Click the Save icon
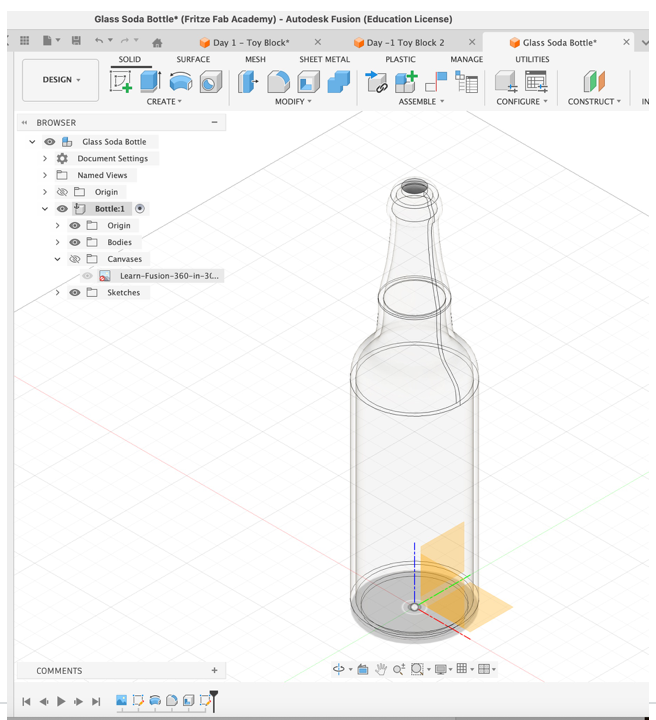The image size is (656, 720). point(76,40)
